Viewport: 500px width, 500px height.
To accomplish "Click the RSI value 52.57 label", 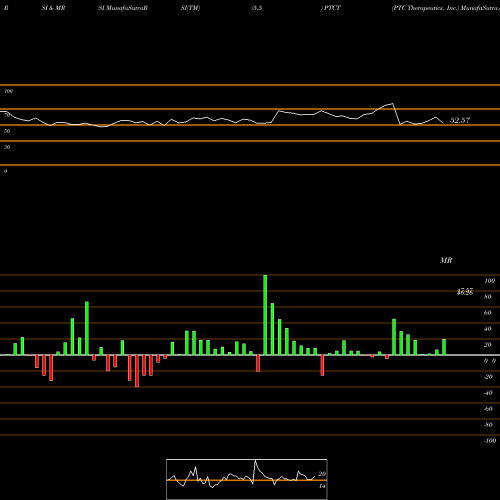I will coord(460,120).
